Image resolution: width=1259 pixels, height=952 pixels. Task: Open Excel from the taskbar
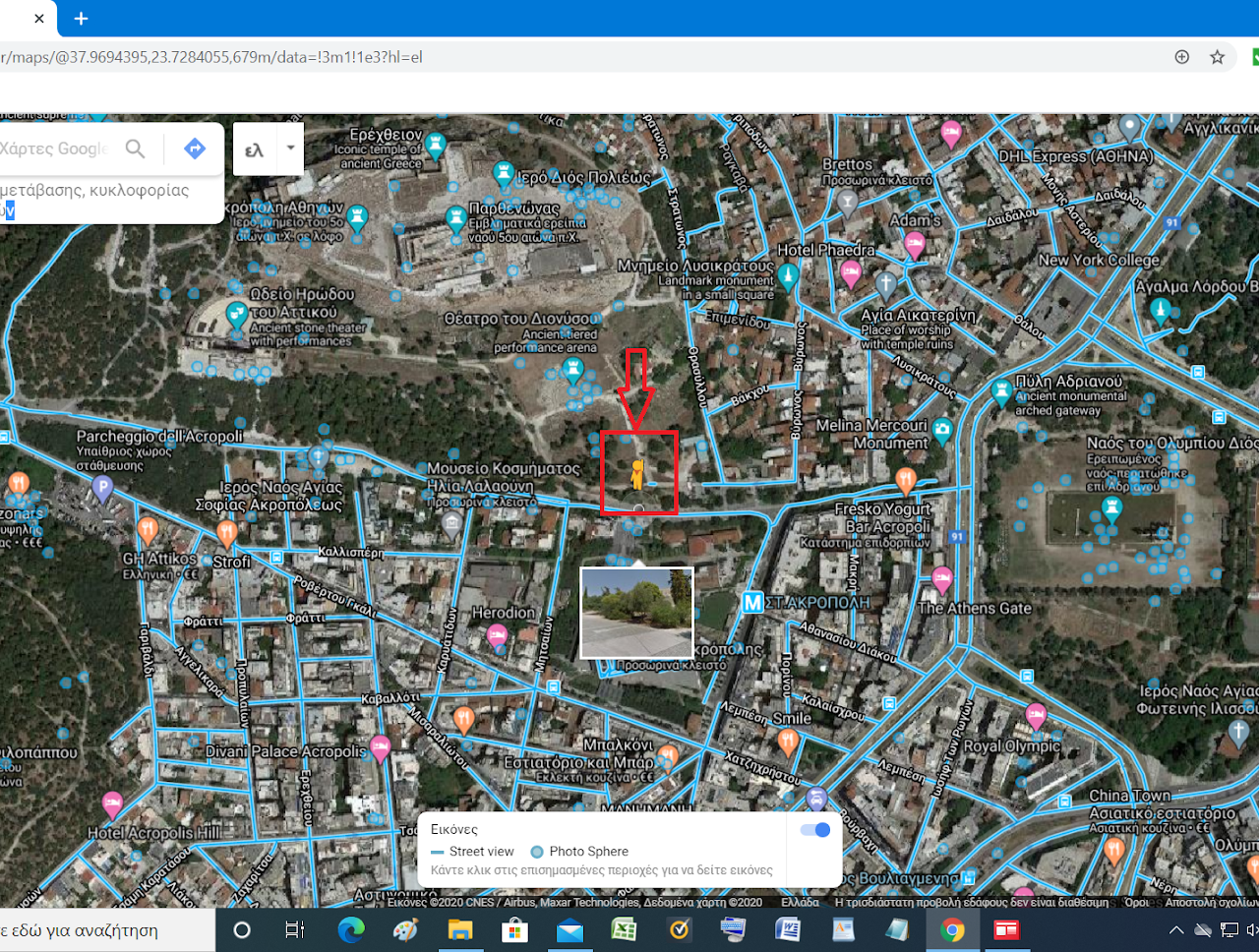pyautogui.click(x=624, y=929)
